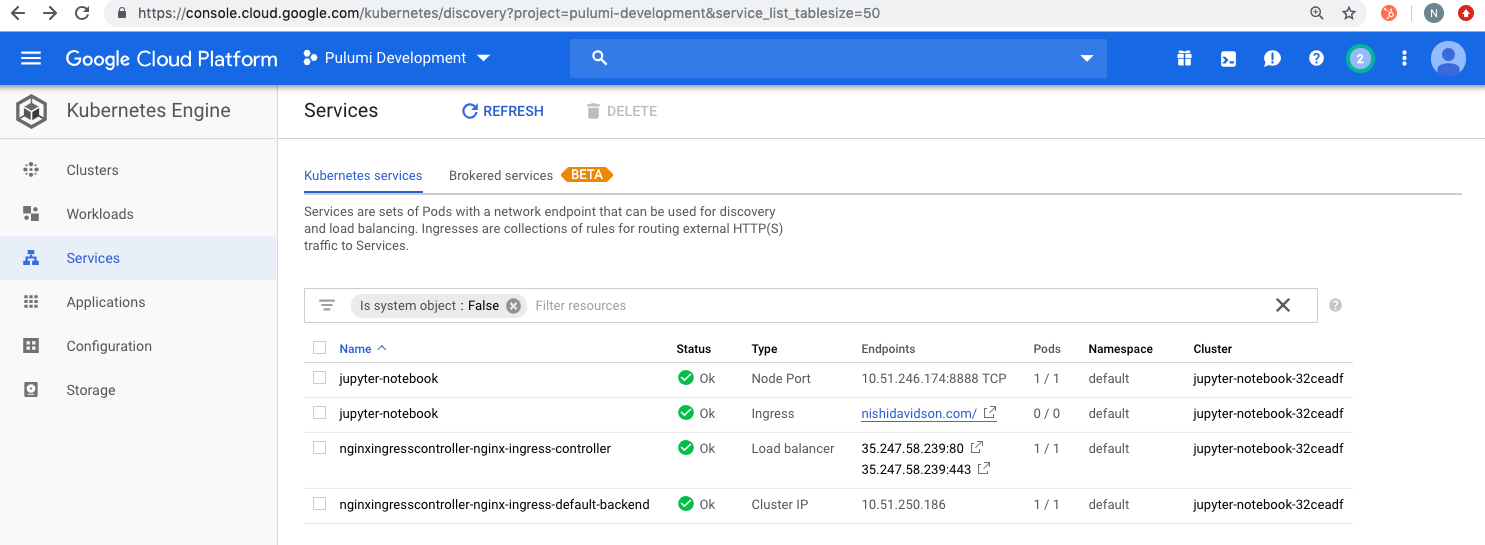Click the Clusters sidebar icon
This screenshot has height=545, width=1485.
(x=31, y=170)
